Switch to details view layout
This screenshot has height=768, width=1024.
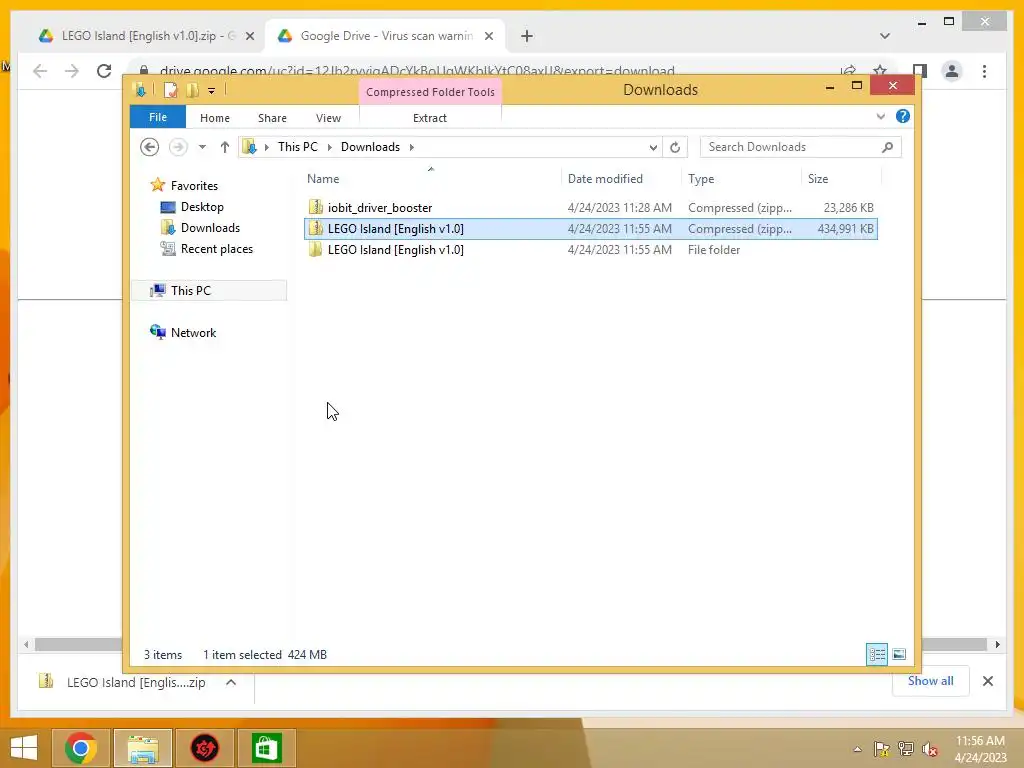click(876, 654)
